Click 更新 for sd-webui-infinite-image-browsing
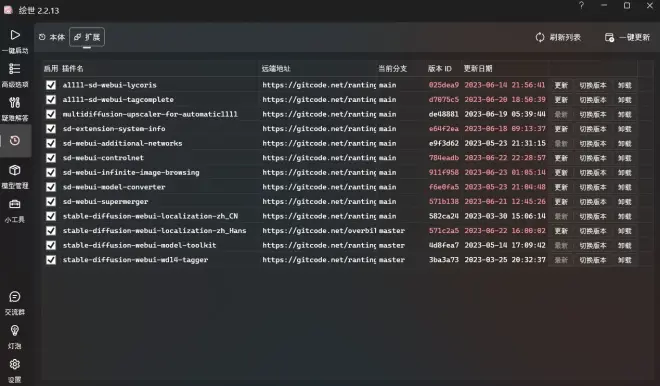The width and height of the screenshot is (660, 386). tap(561, 173)
